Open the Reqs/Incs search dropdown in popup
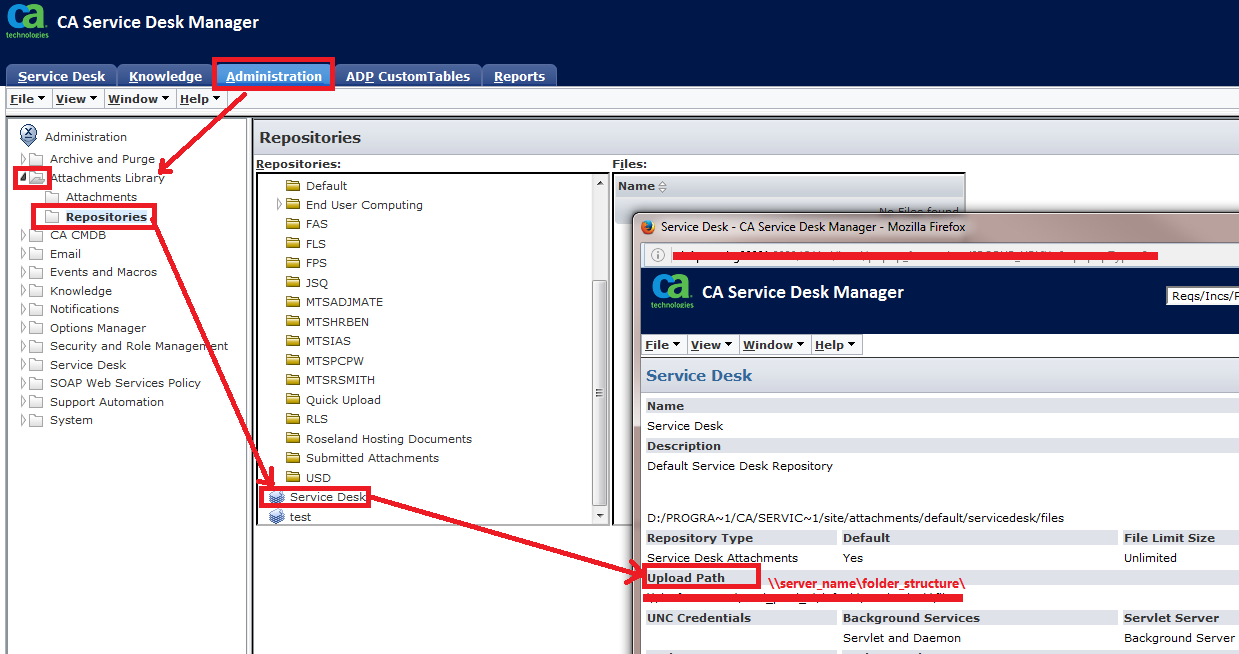 click(x=1202, y=295)
